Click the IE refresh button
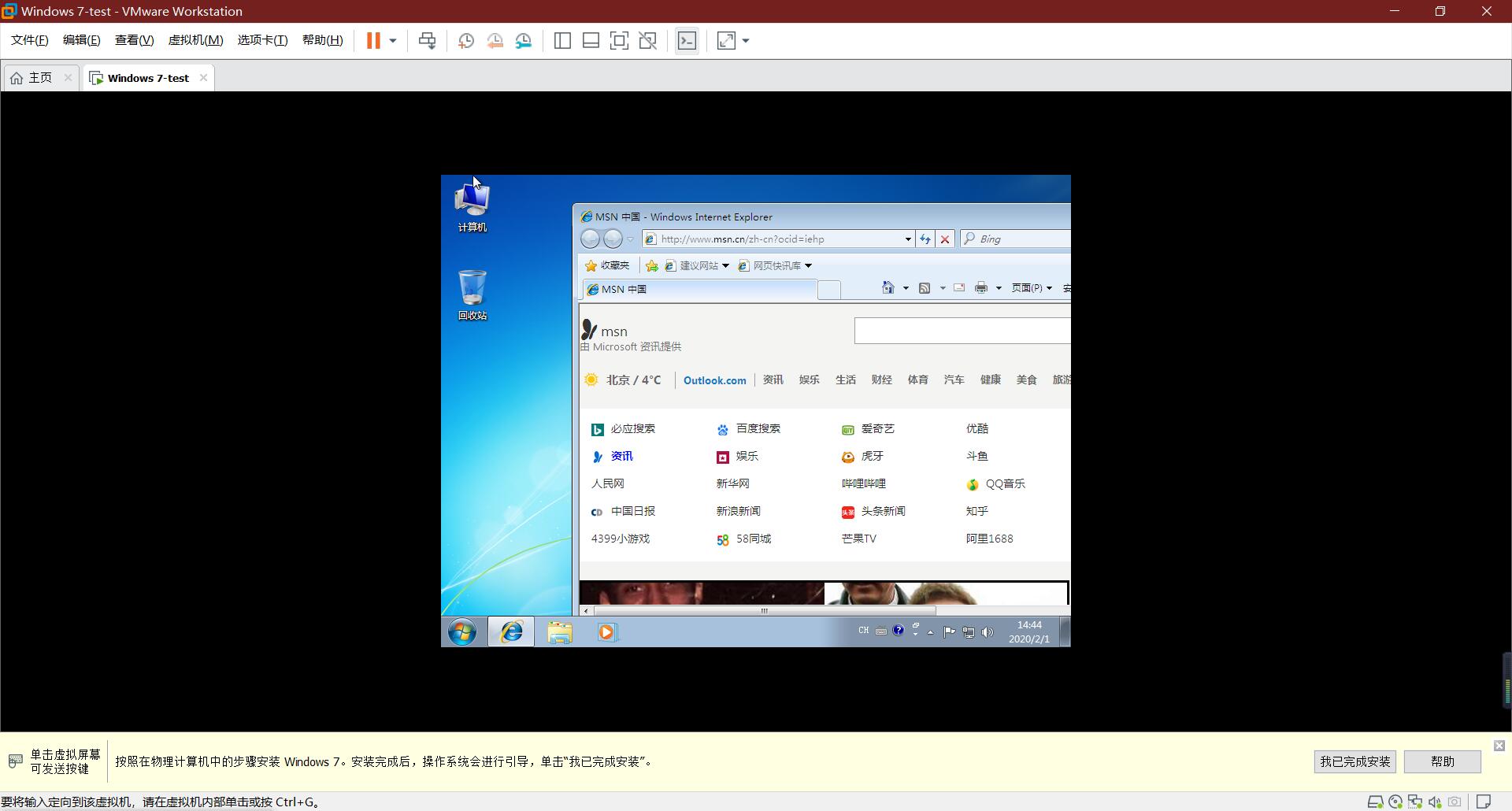Image resolution: width=1512 pixels, height=811 pixels. pyautogui.click(x=925, y=239)
